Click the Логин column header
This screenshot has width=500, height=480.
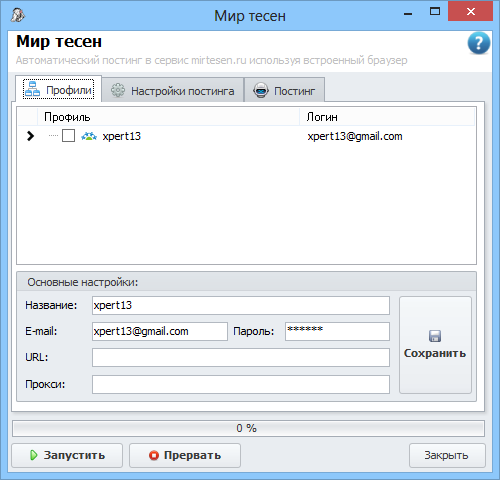point(387,117)
